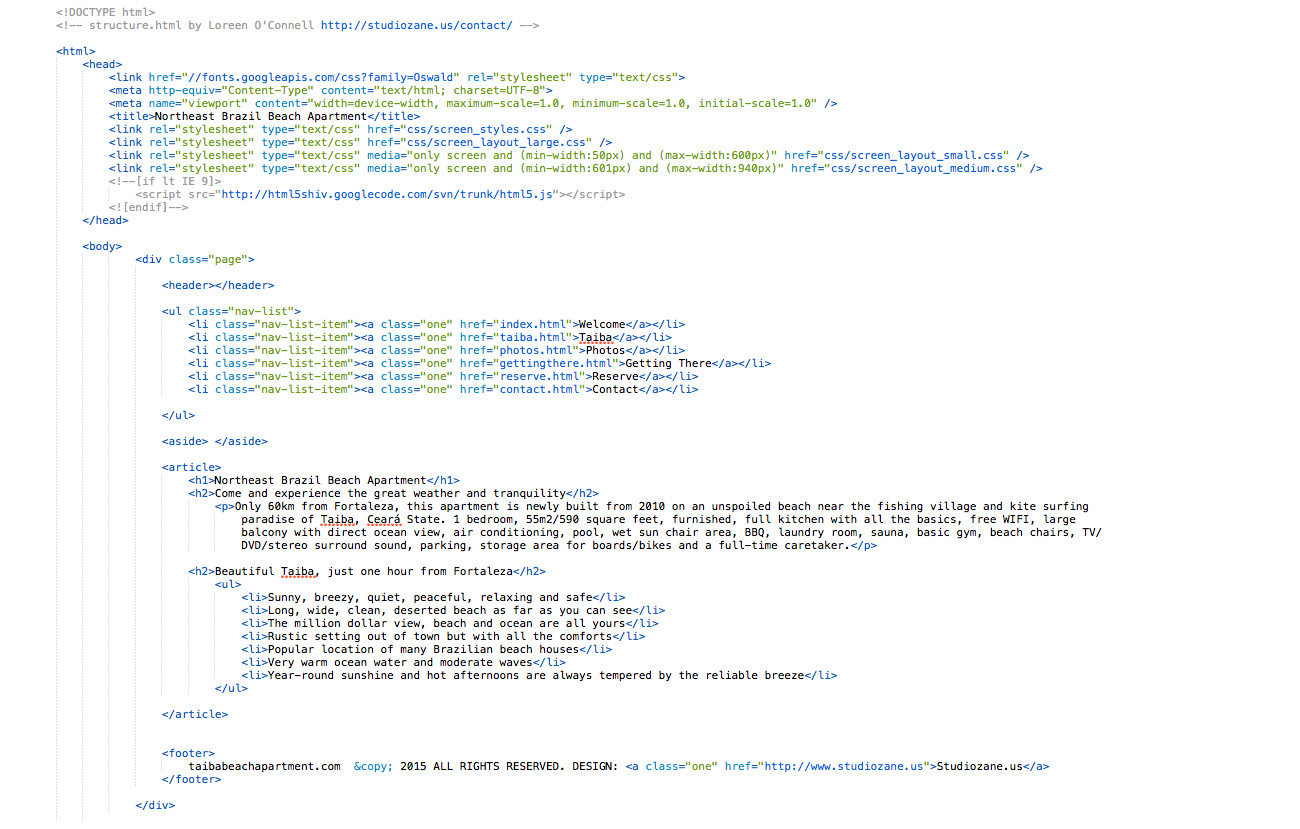This screenshot has height=829, width=1300.
Task: Click the 'Photos' link text in nav list
Action: 606,350
